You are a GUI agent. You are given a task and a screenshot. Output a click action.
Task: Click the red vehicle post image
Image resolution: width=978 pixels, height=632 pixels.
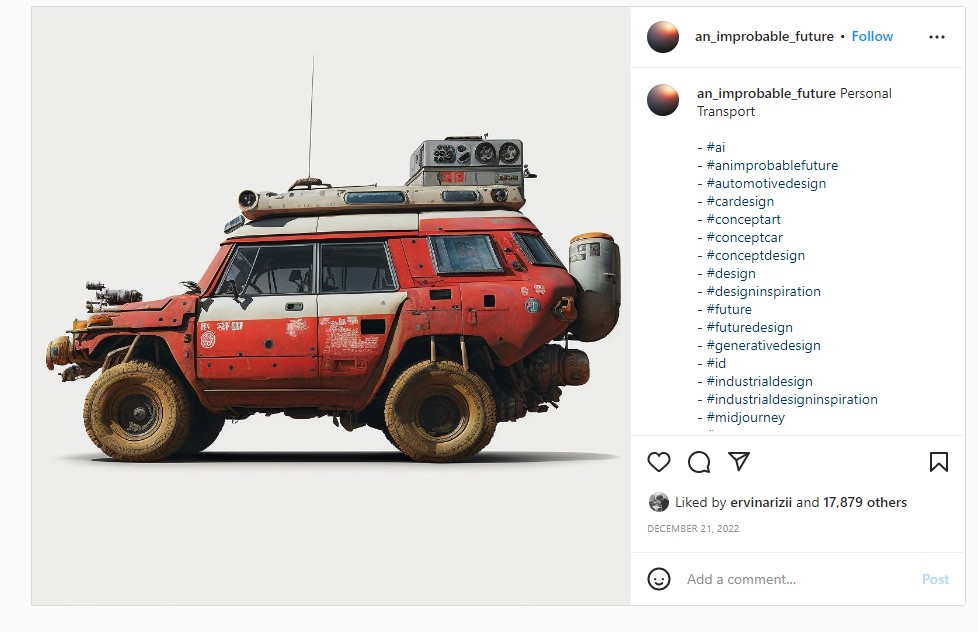[x=331, y=306]
